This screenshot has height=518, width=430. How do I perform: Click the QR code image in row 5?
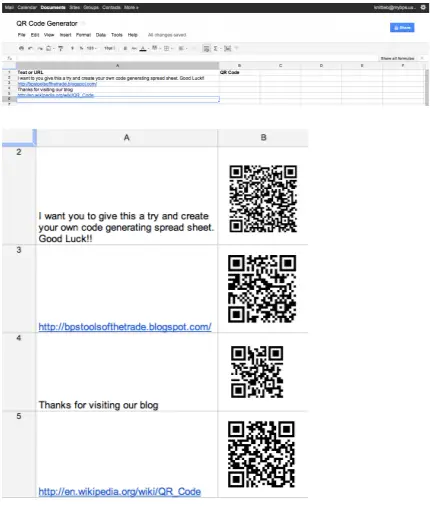point(261,454)
